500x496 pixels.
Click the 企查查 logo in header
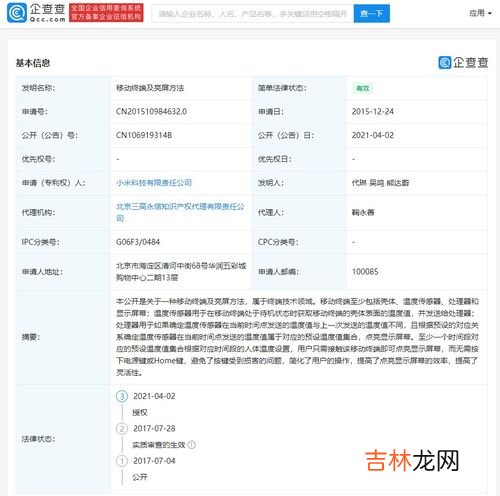(x=36, y=13)
